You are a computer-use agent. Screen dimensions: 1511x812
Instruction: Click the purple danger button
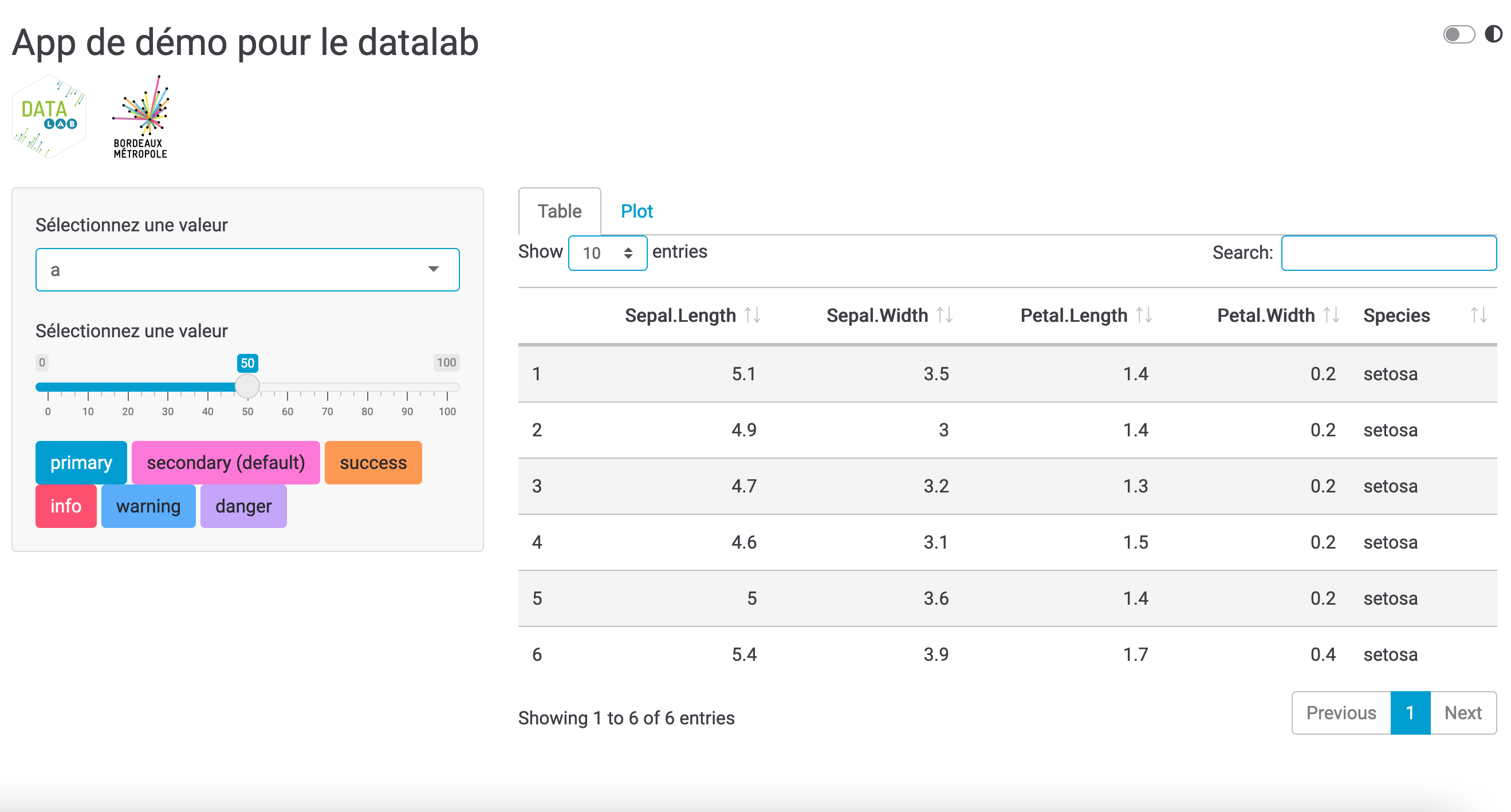(243, 506)
